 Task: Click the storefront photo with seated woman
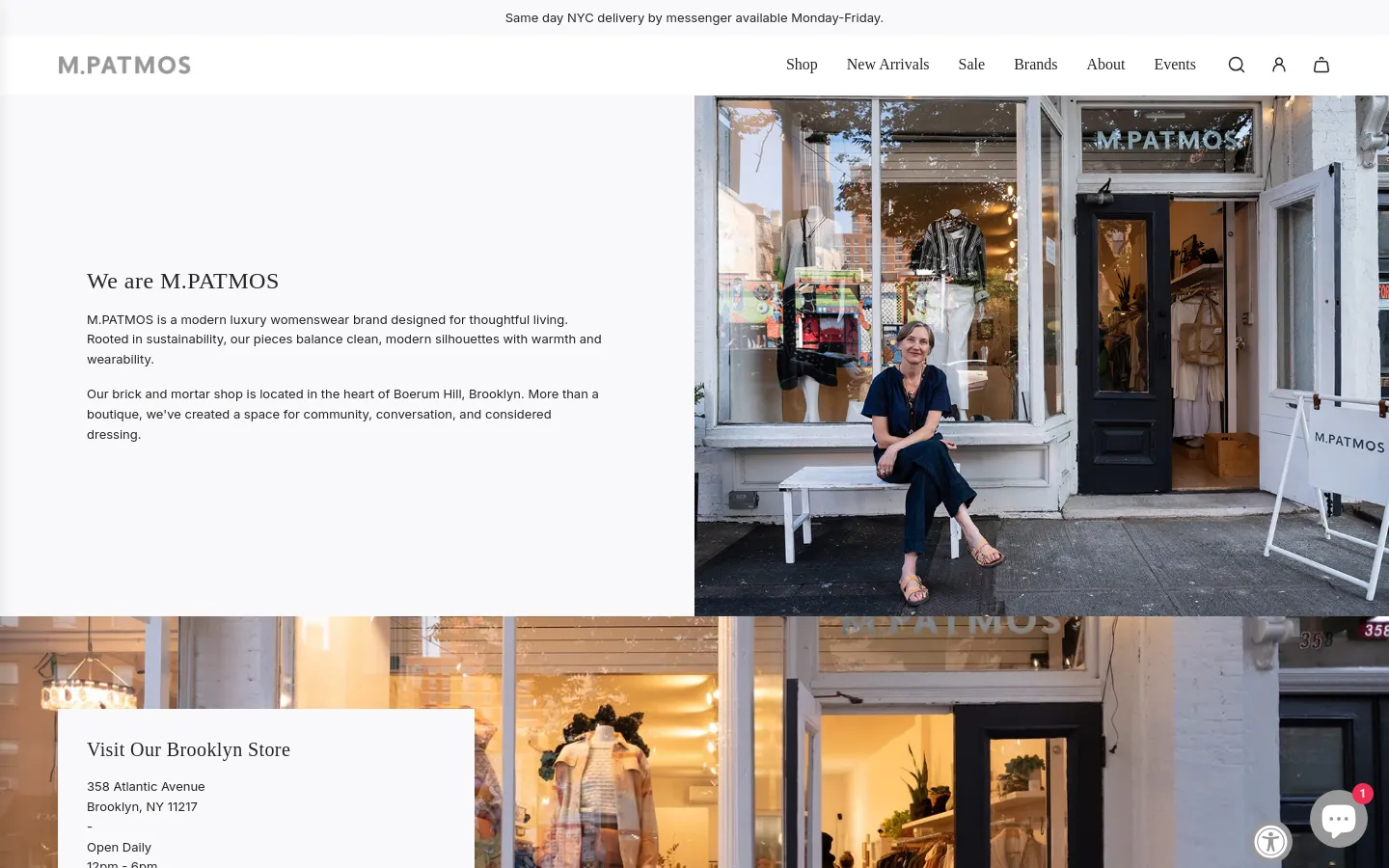pyautogui.click(x=1042, y=356)
